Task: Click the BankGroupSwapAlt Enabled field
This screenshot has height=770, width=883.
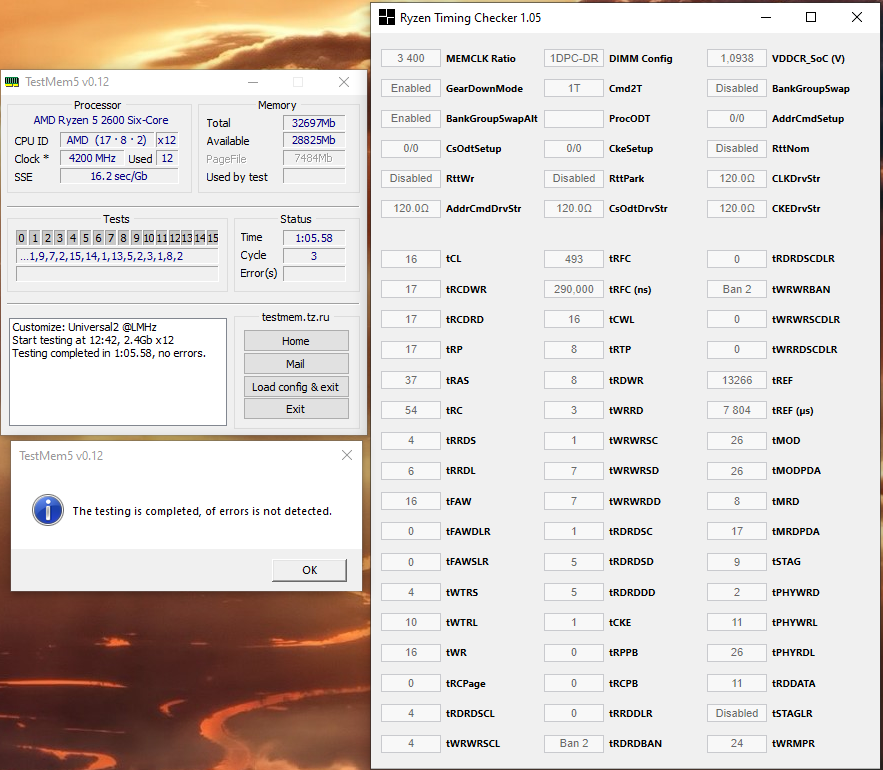Action: pyautogui.click(x=411, y=118)
